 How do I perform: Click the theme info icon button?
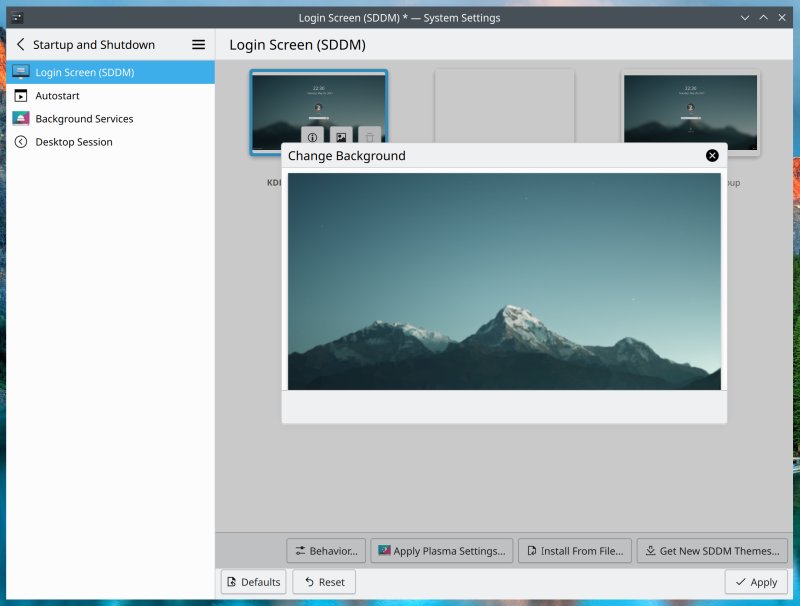[312, 137]
